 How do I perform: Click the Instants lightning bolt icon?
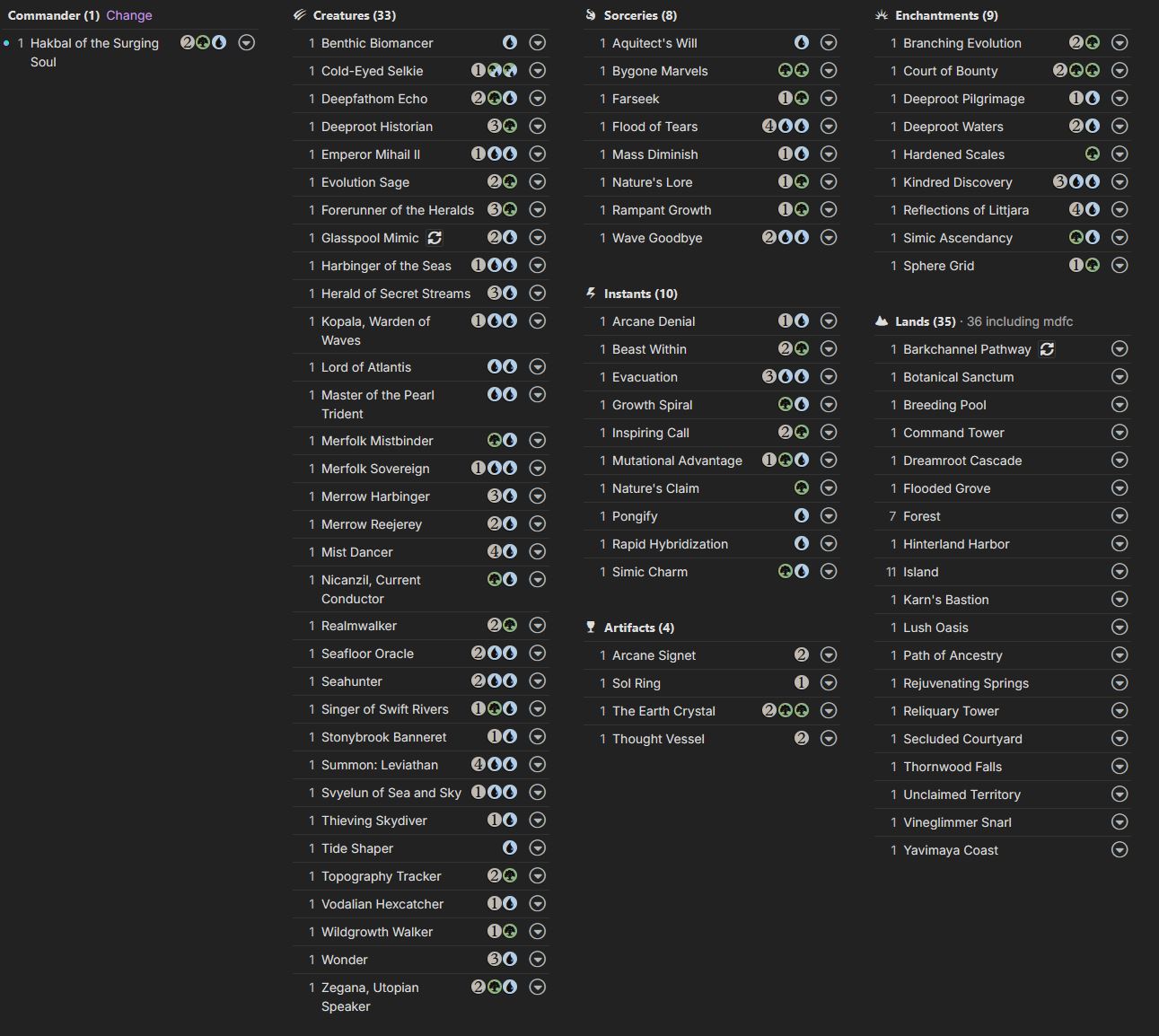(591, 294)
